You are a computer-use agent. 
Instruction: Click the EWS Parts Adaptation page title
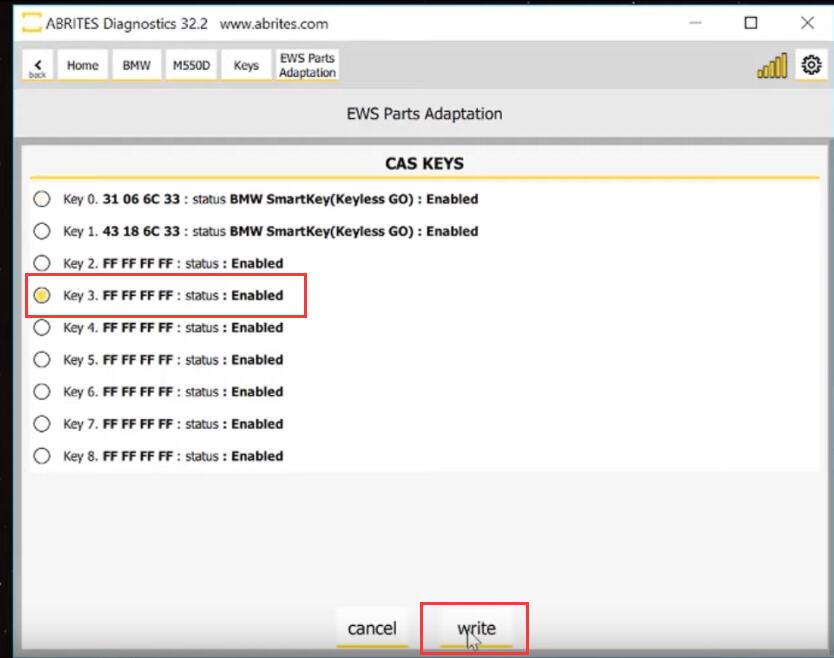[424, 114]
